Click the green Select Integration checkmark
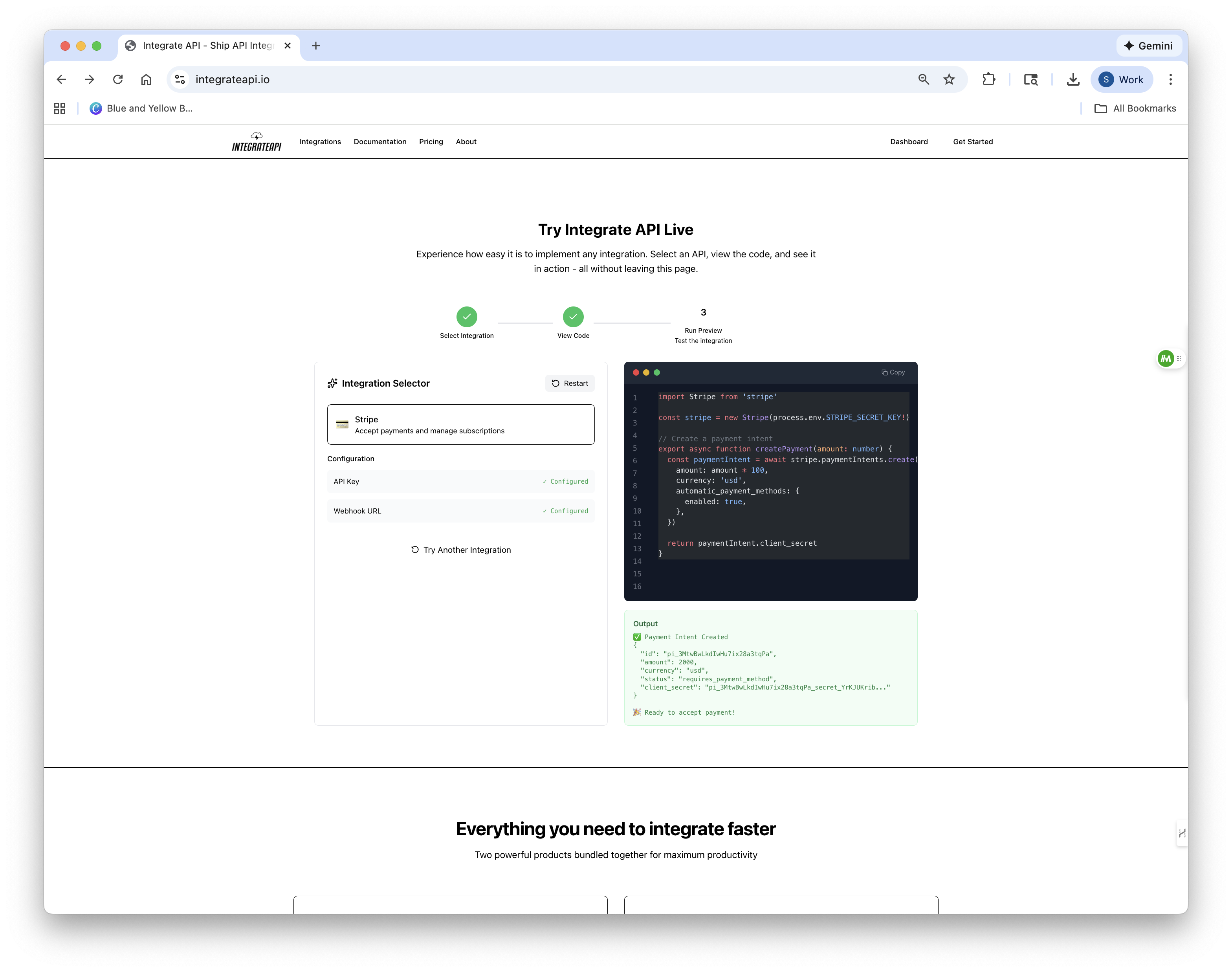Screen dimensions: 1232x972 467,317
